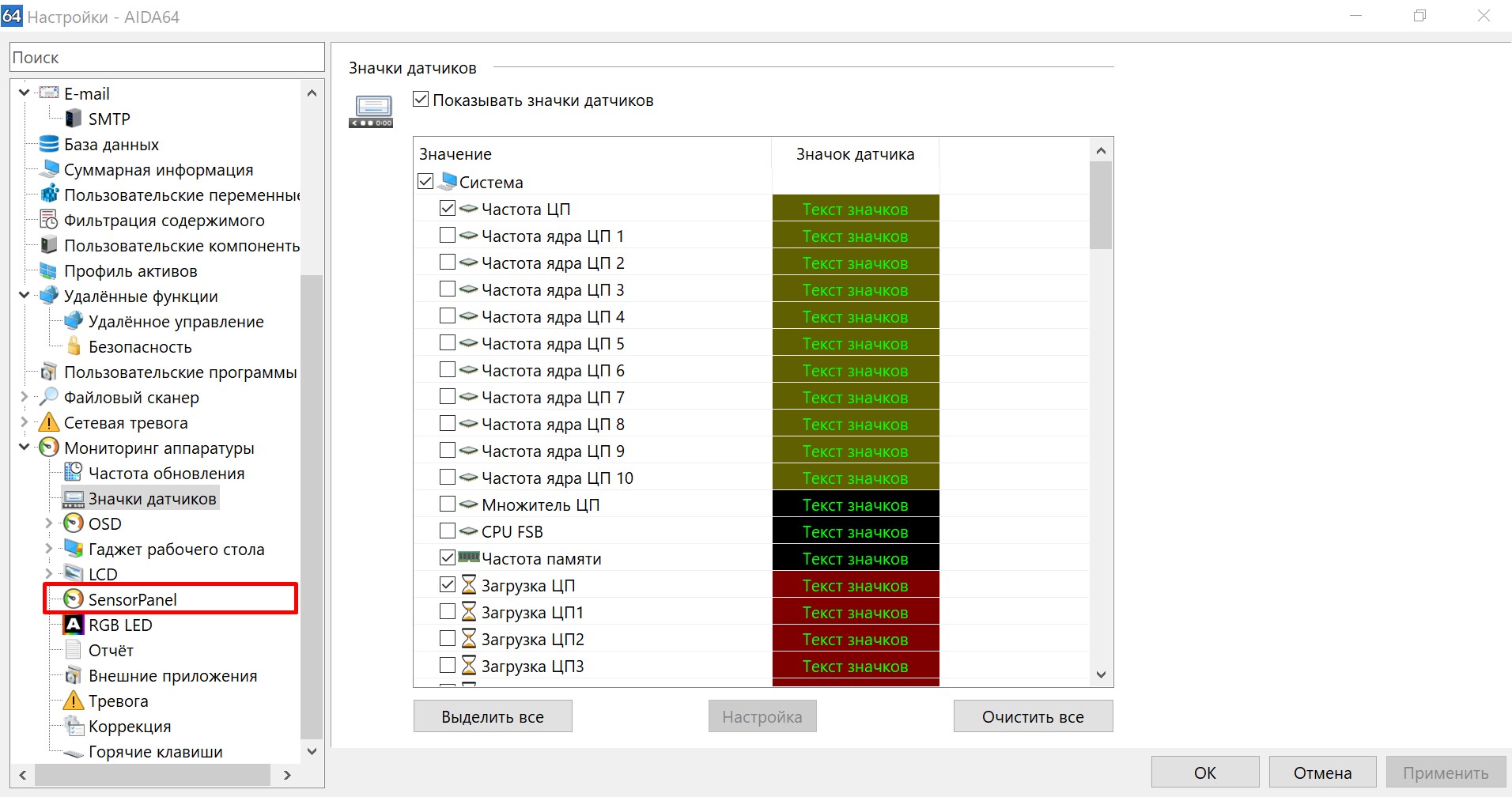Click the Горячие клавиши icon
The width and height of the screenshot is (1512, 797).
pos(74,753)
